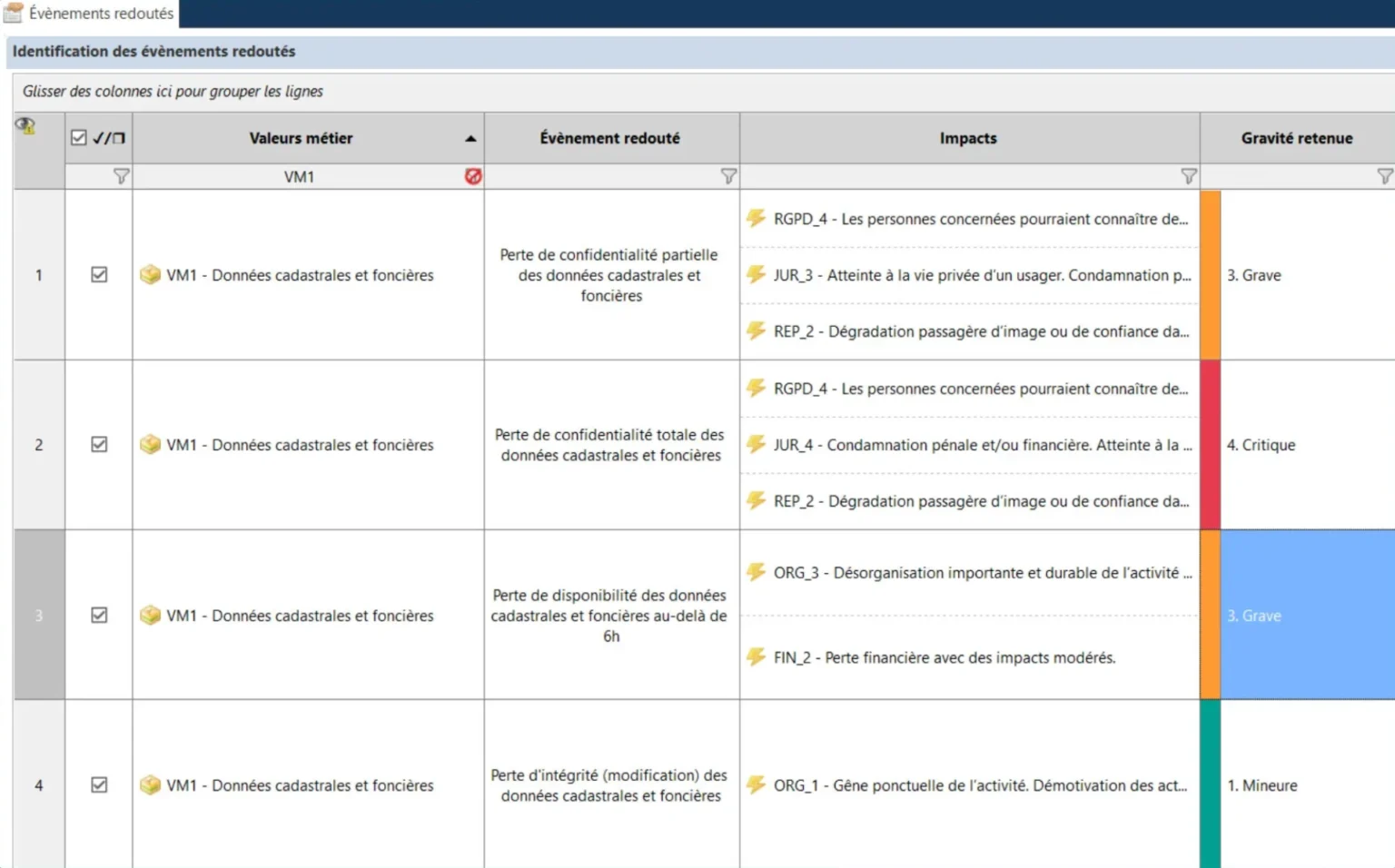
Task: Open the Évènement redouté column filter
Action: [x=728, y=176]
